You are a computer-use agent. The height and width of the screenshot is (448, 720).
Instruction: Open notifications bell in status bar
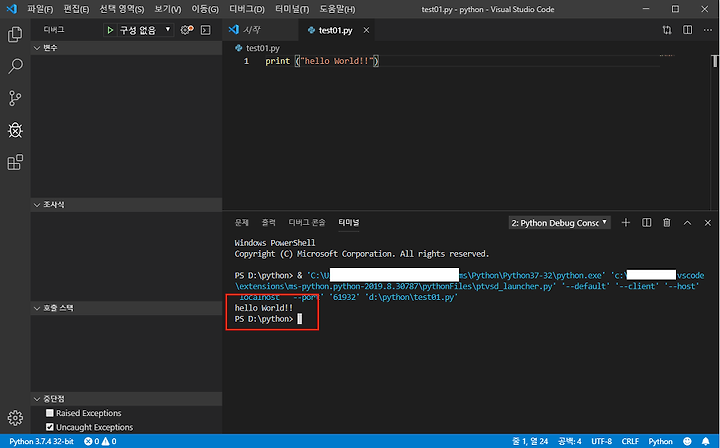[706, 441]
